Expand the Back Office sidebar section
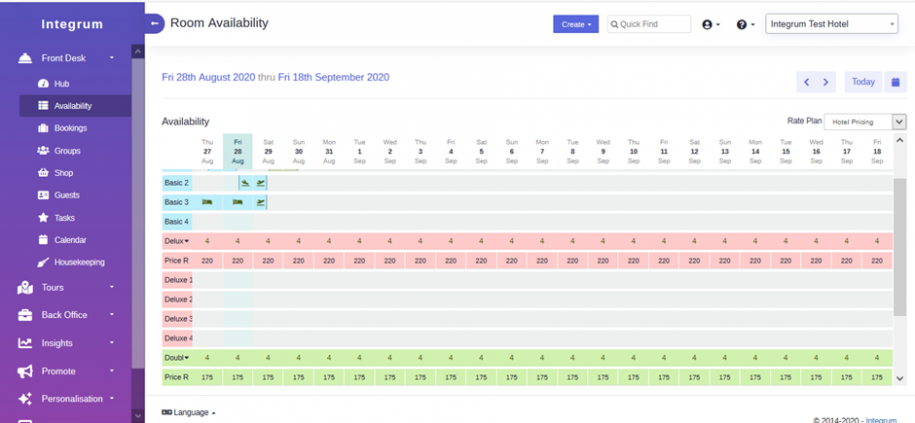 point(65,315)
